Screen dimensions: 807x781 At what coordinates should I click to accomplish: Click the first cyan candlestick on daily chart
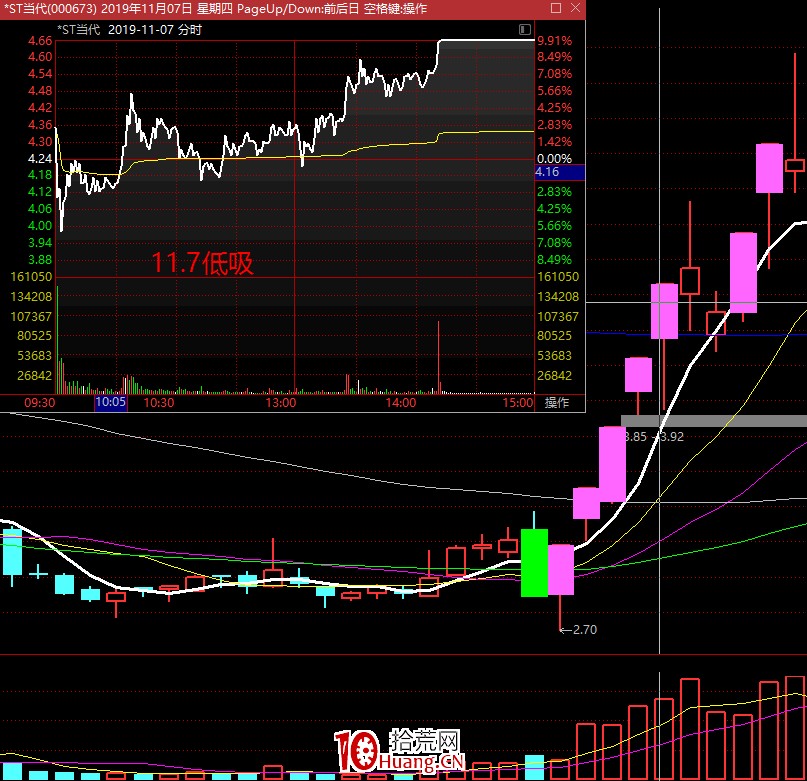(x=12, y=551)
